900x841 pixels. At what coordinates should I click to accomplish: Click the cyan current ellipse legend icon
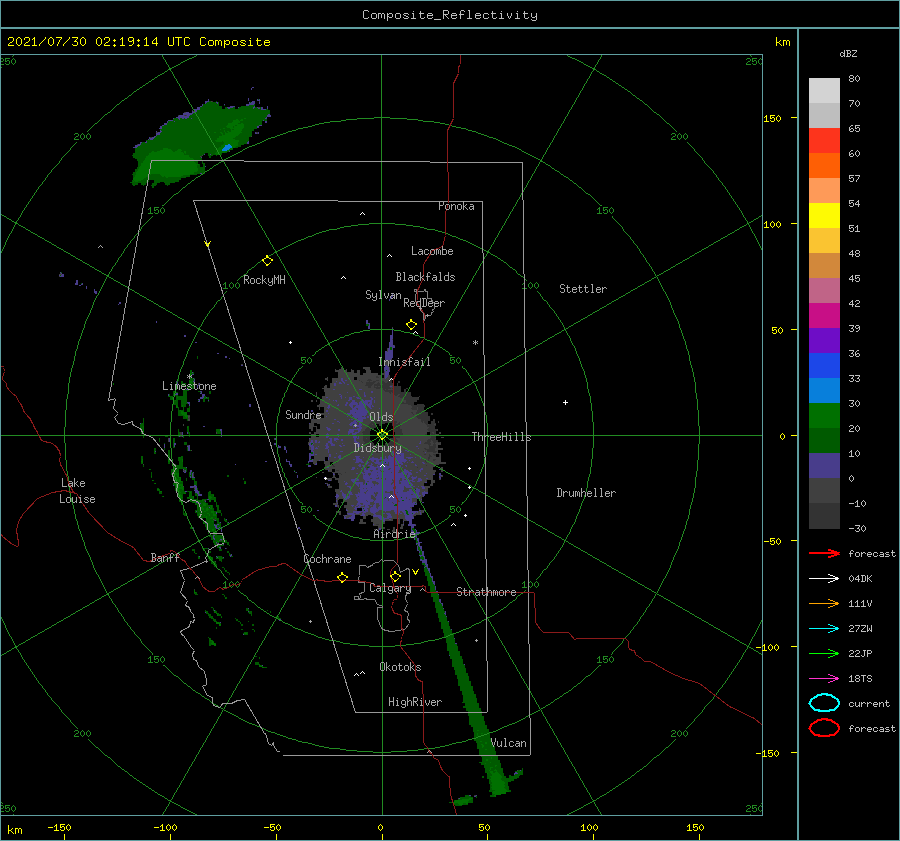pos(824,703)
